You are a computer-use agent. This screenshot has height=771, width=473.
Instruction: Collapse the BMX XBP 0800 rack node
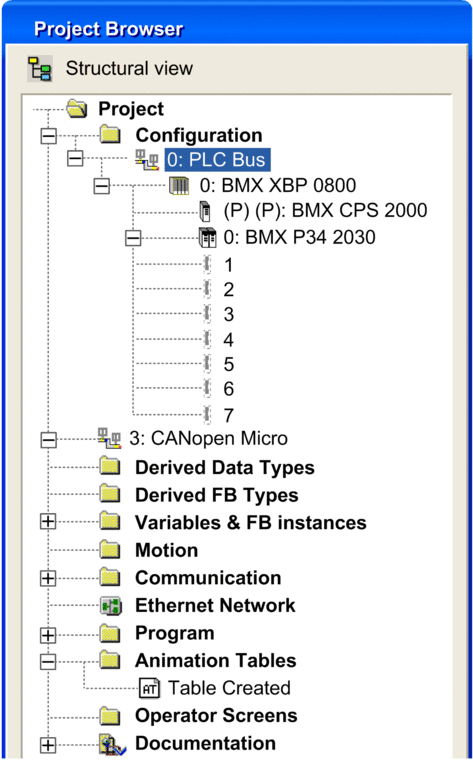coord(102,186)
